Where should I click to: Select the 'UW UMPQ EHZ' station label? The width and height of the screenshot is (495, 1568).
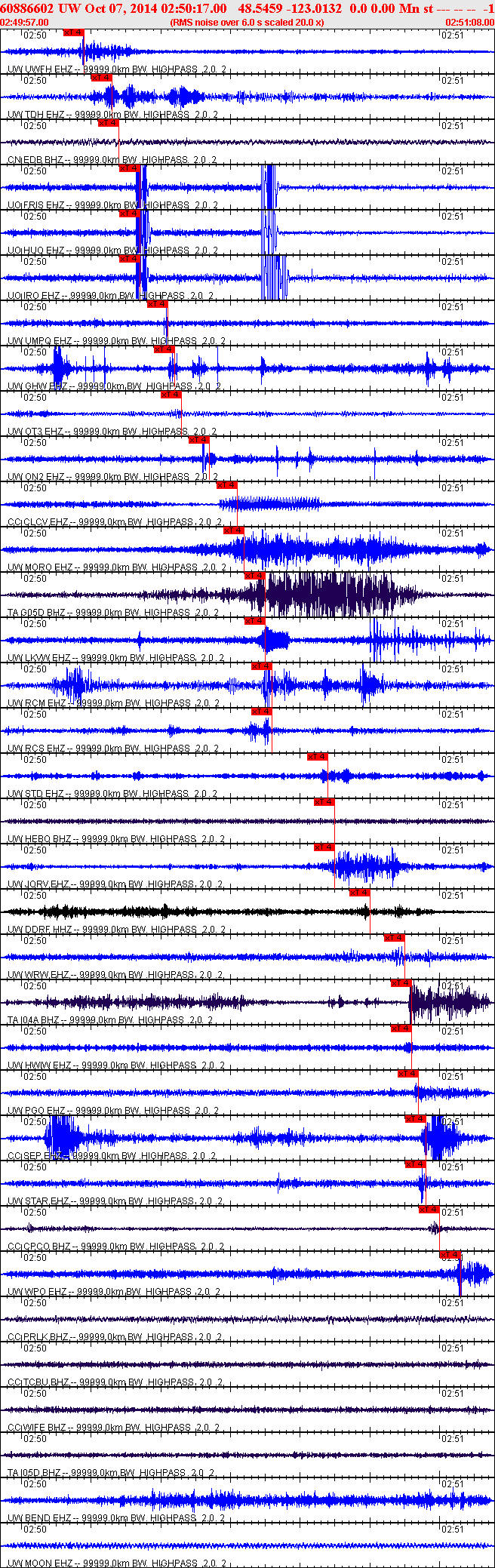tap(40, 341)
